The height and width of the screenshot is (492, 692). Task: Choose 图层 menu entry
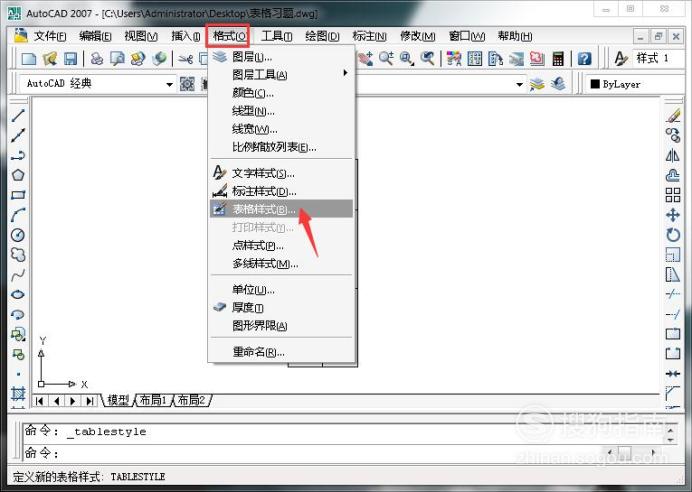pyautogui.click(x=281, y=57)
